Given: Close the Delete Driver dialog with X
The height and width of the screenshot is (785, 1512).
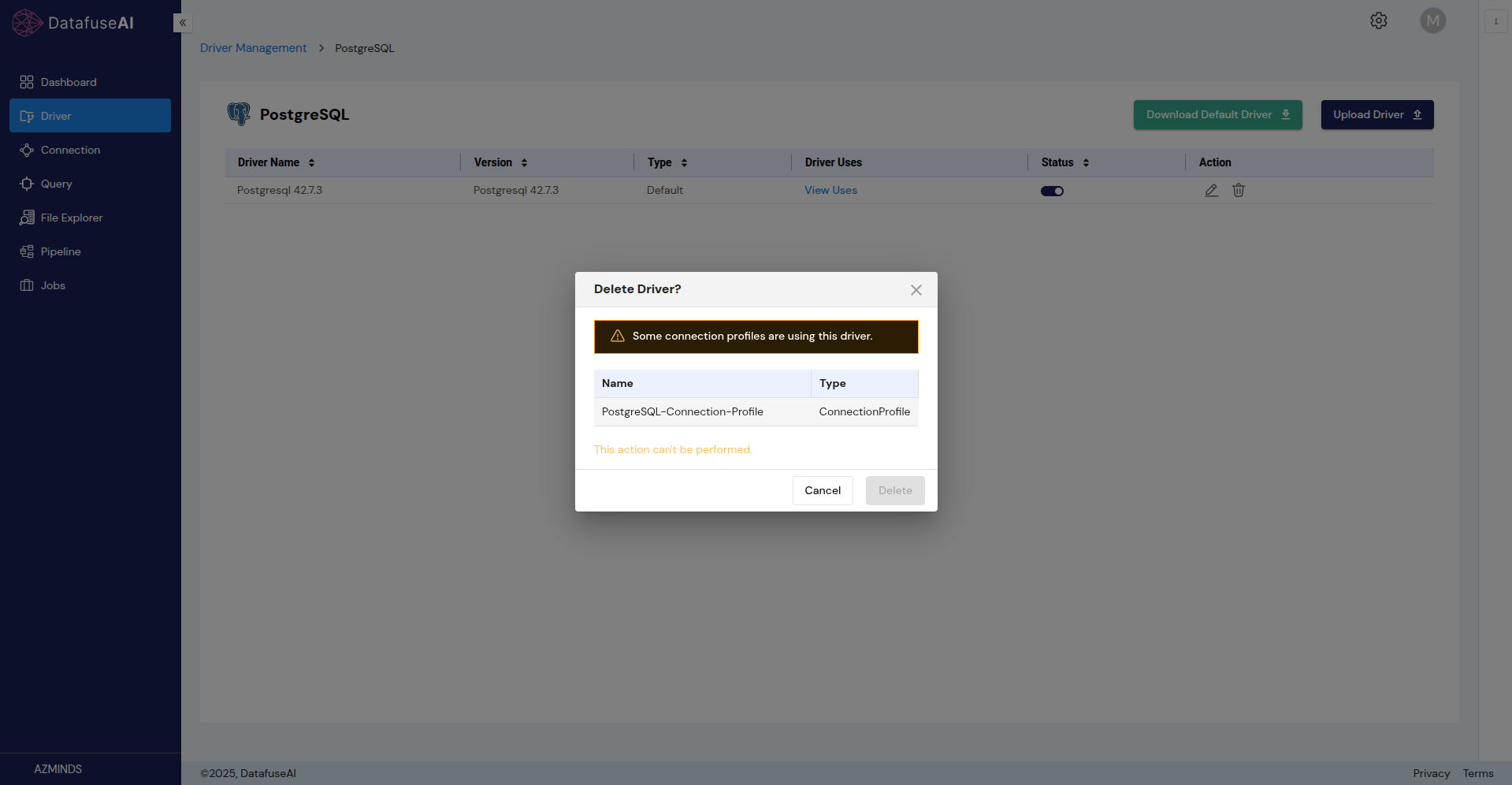Looking at the screenshot, I should point(916,290).
